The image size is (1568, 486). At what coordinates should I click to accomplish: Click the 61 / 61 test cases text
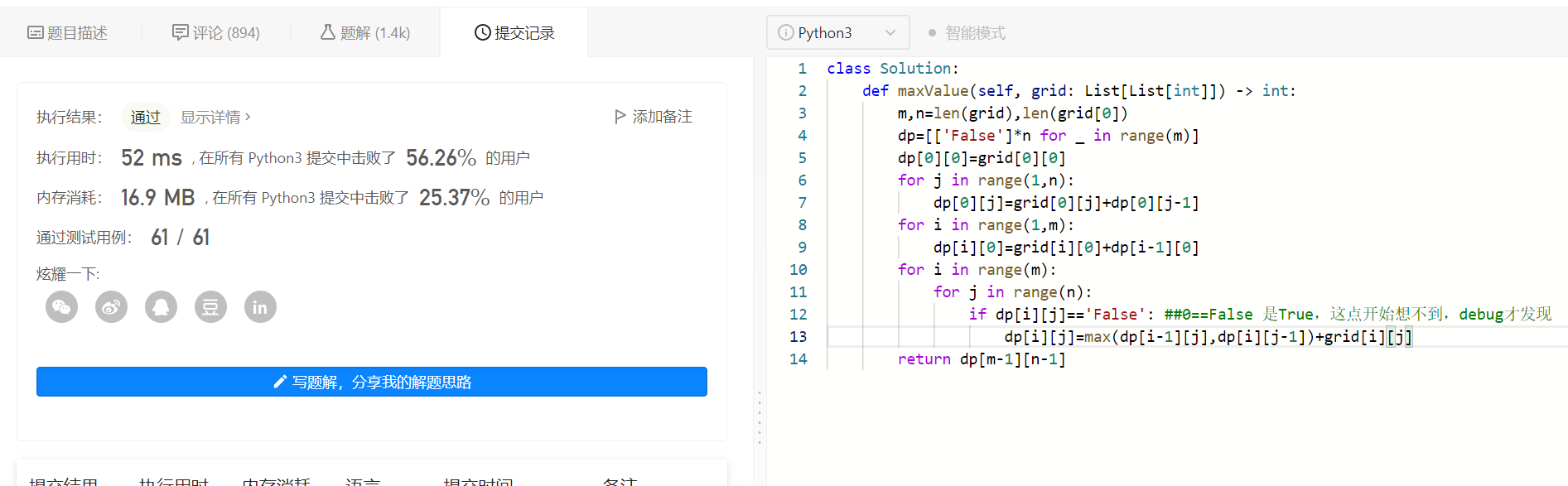[181, 238]
